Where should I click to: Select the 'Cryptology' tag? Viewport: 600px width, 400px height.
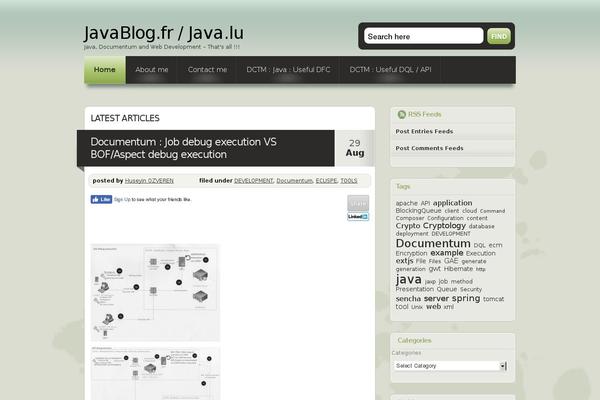[444, 226]
